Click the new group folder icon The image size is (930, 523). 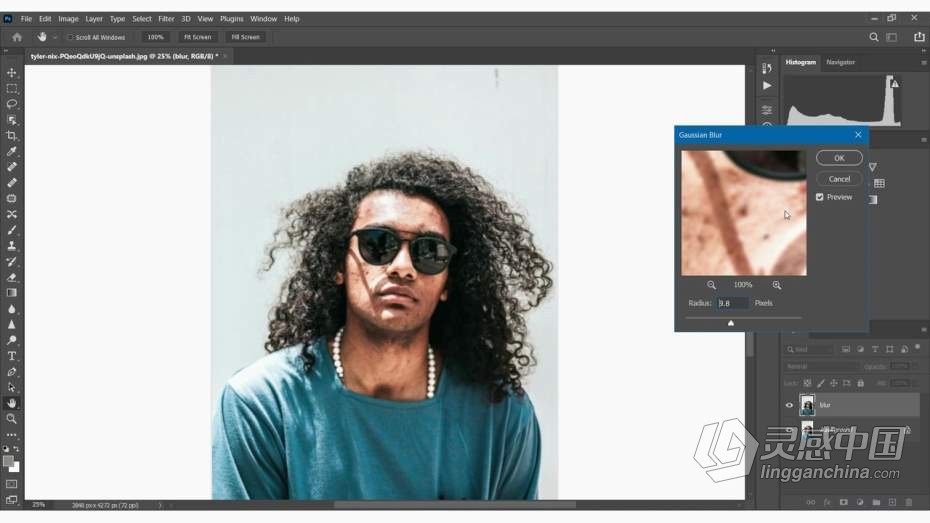click(x=876, y=502)
